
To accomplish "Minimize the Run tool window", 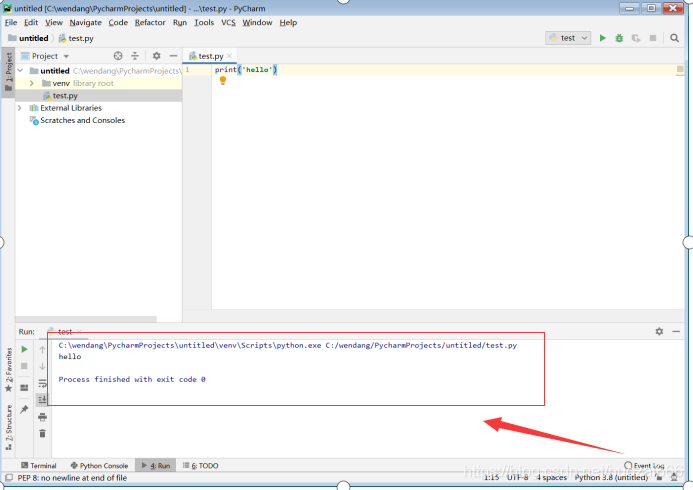I will (x=676, y=331).
